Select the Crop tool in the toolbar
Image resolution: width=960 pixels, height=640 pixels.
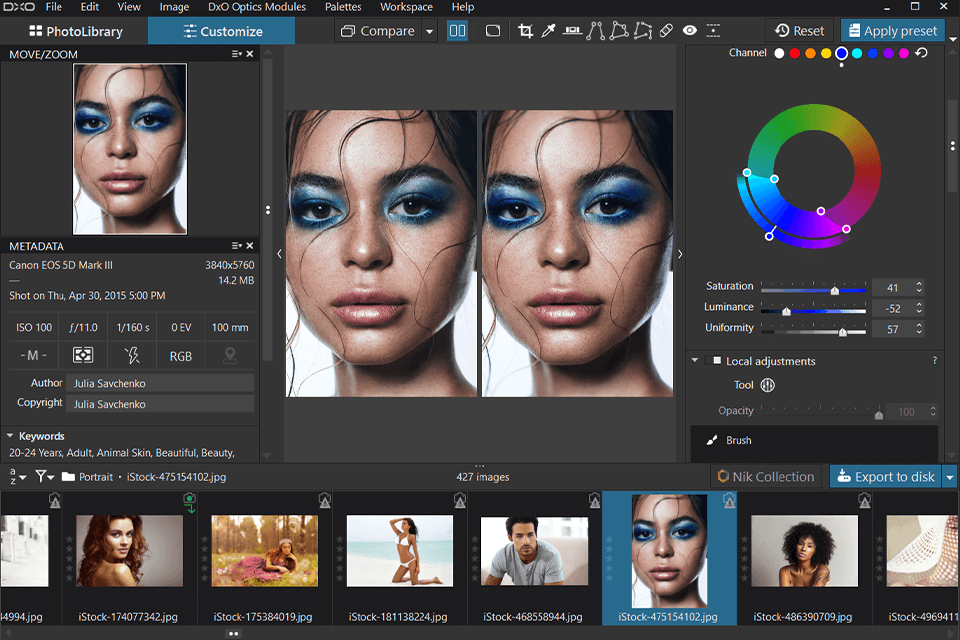(x=526, y=31)
